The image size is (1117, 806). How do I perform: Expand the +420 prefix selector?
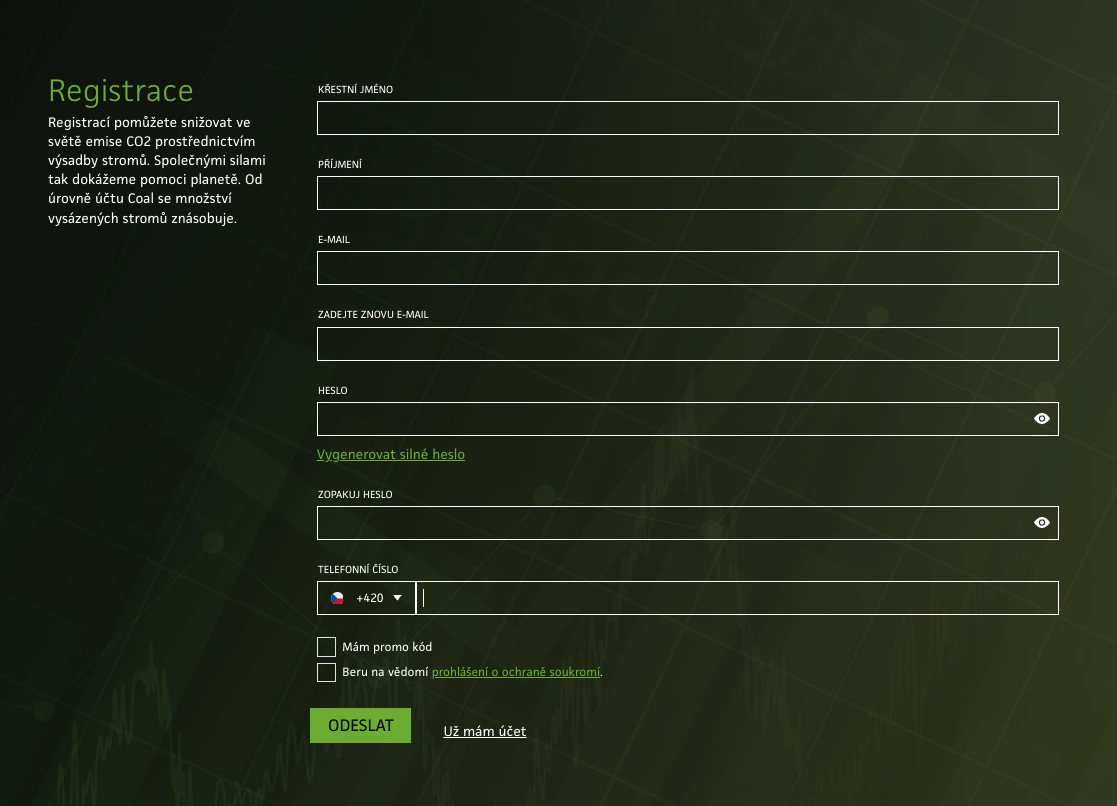[370, 597]
